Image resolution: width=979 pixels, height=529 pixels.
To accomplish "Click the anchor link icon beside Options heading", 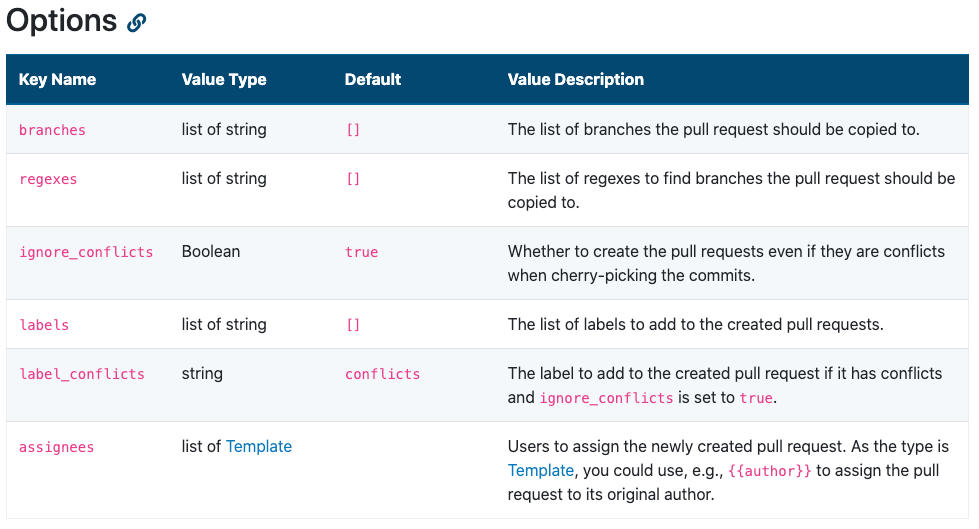I will [136, 23].
